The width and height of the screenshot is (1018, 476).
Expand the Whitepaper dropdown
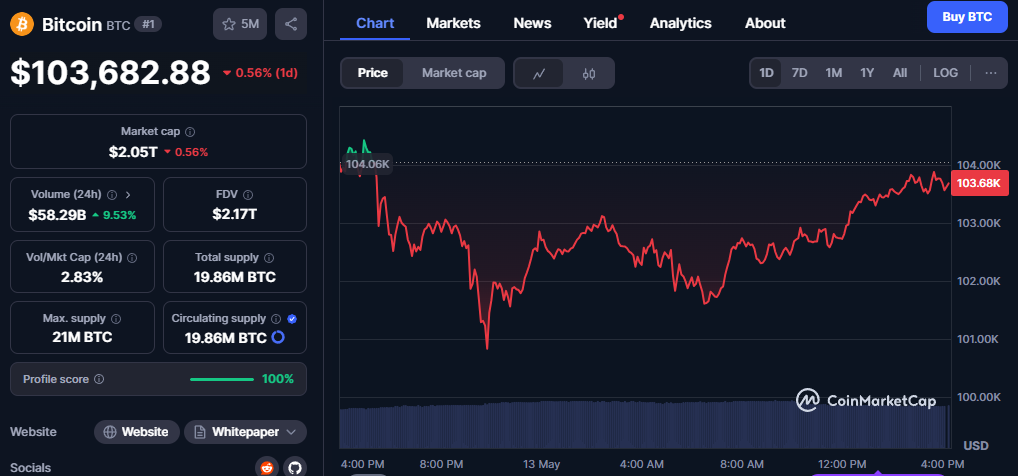pos(245,432)
